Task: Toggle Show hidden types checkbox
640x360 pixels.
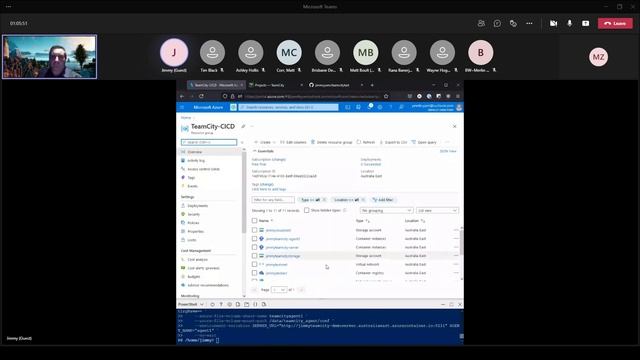Action: tap(307, 210)
